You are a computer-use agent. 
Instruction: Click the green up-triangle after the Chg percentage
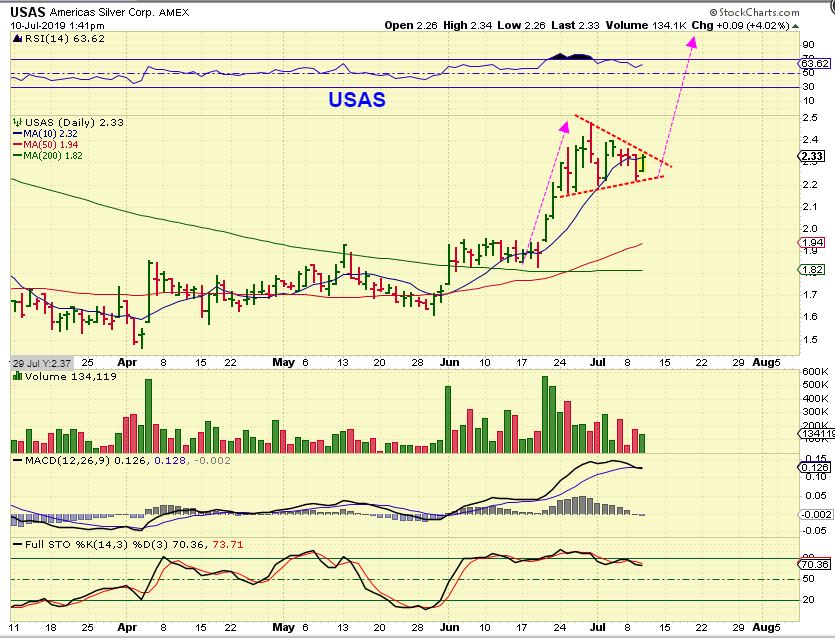click(x=796, y=26)
